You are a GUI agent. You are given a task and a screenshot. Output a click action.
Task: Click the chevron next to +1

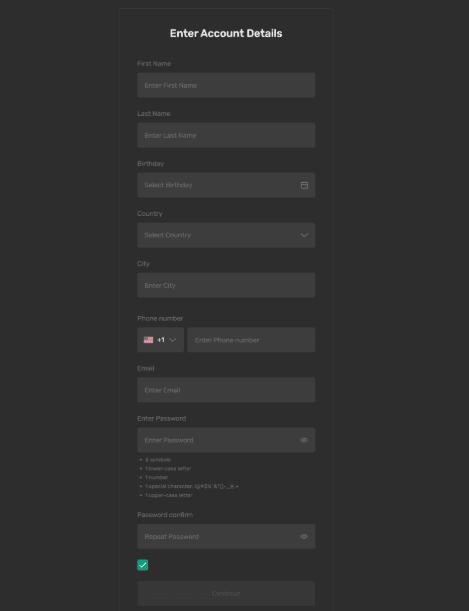[x=173, y=340]
